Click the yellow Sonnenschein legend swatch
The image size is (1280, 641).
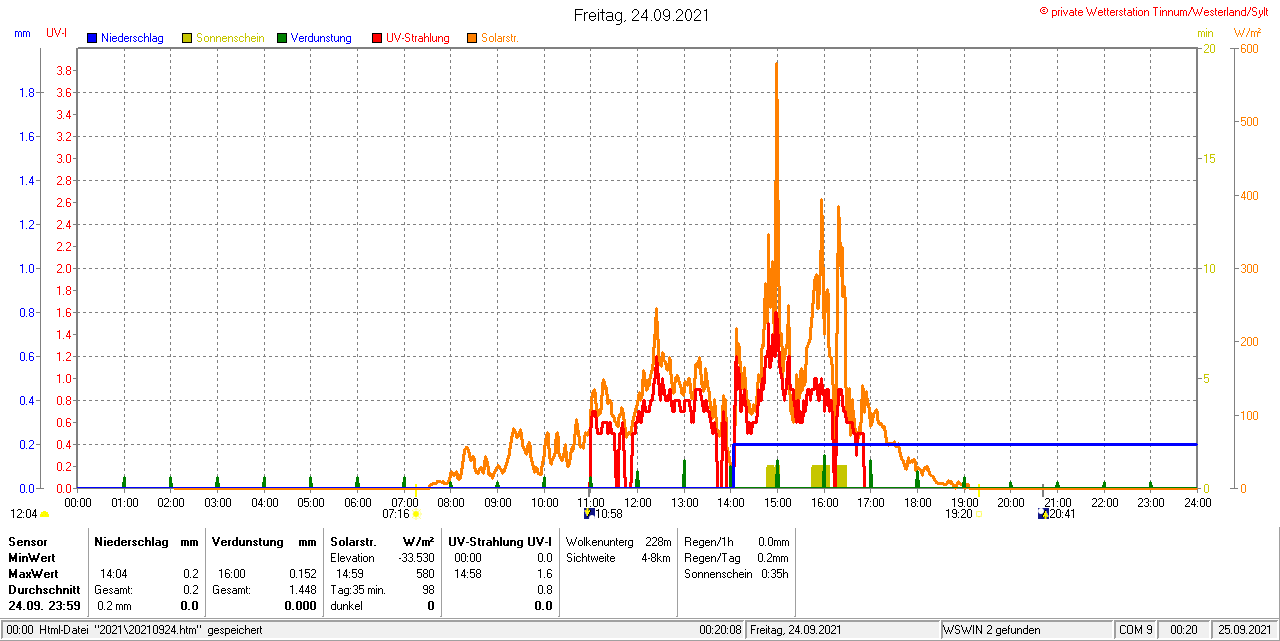pos(187,38)
